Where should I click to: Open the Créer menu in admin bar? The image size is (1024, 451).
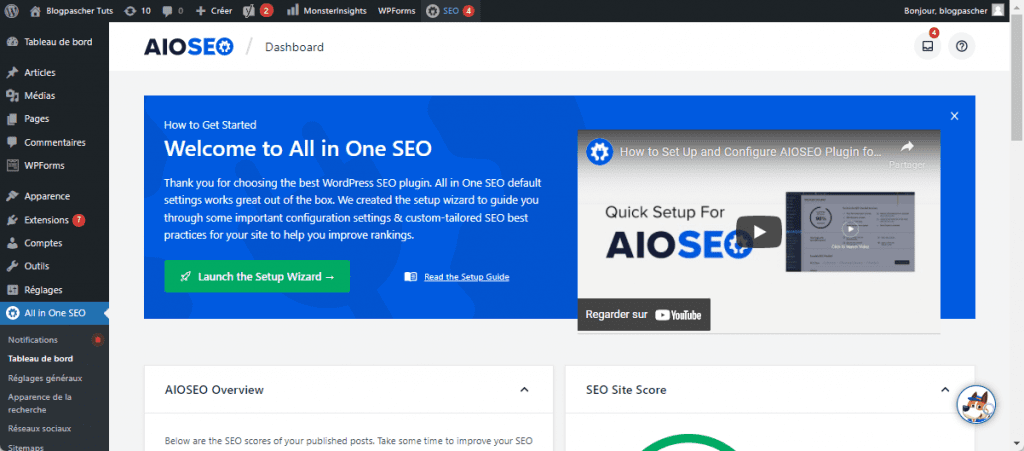coord(214,10)
